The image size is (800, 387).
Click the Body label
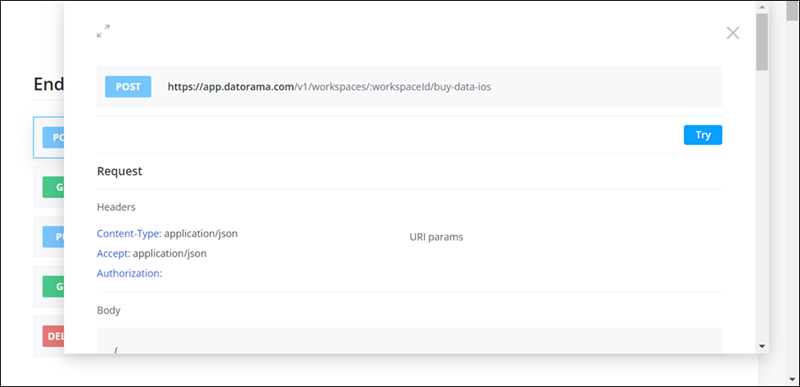(109, 310)
